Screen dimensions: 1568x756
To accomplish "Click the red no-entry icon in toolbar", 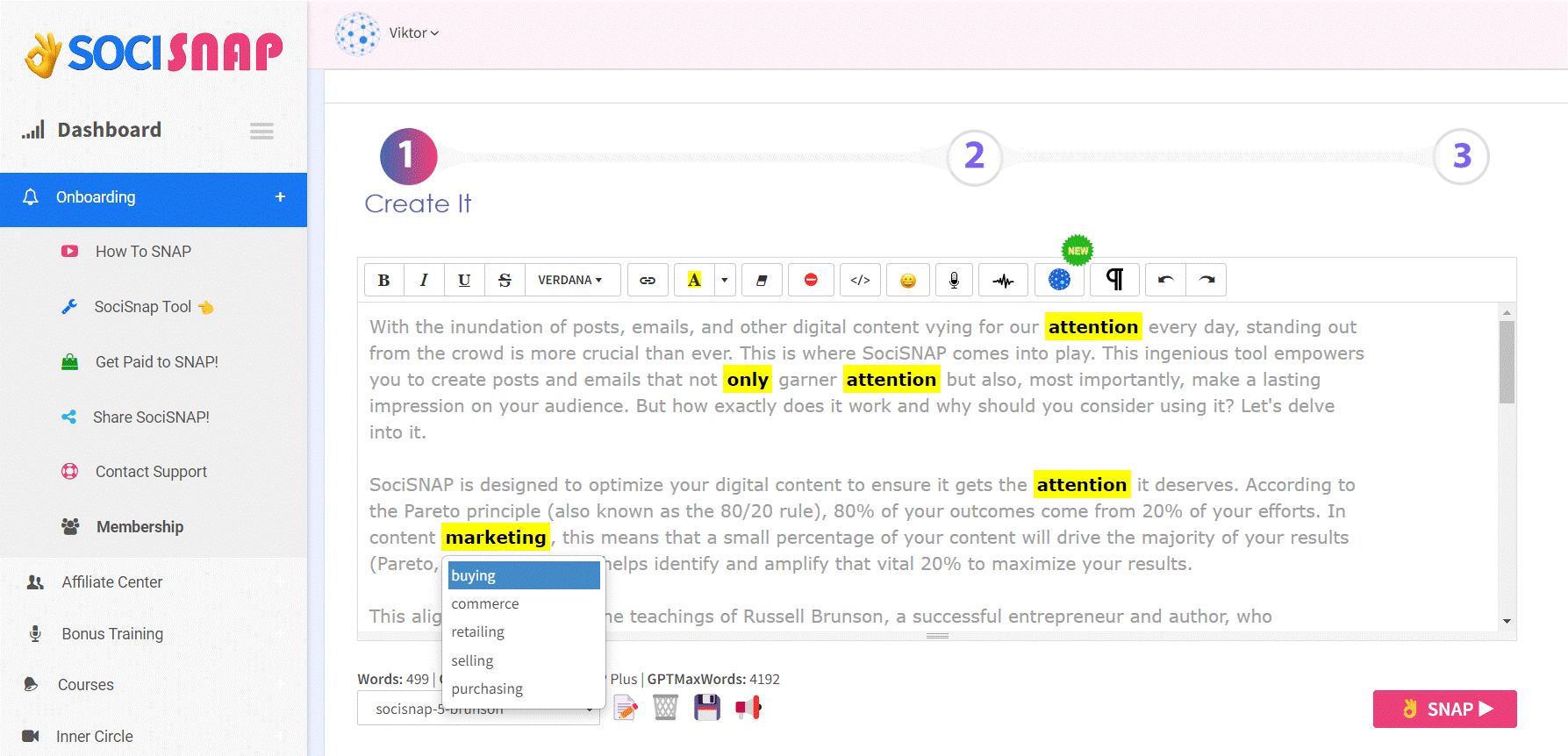I will pyautogui.click(x=811, y=280).
